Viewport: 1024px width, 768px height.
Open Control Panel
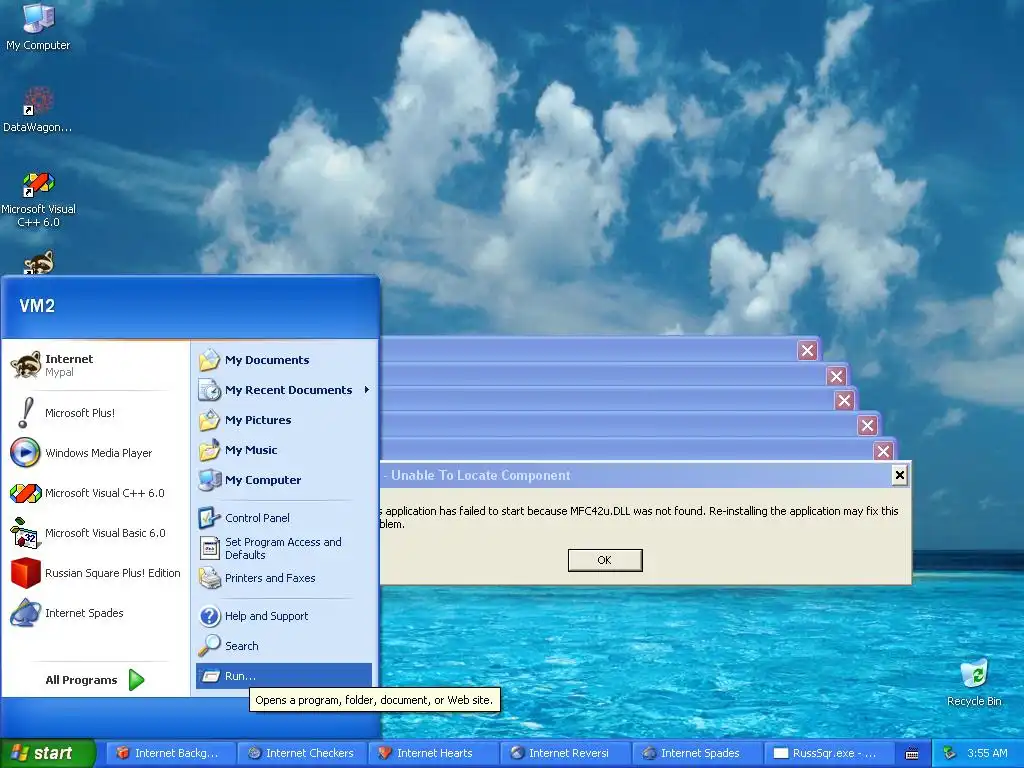click(x=284, y=518)
